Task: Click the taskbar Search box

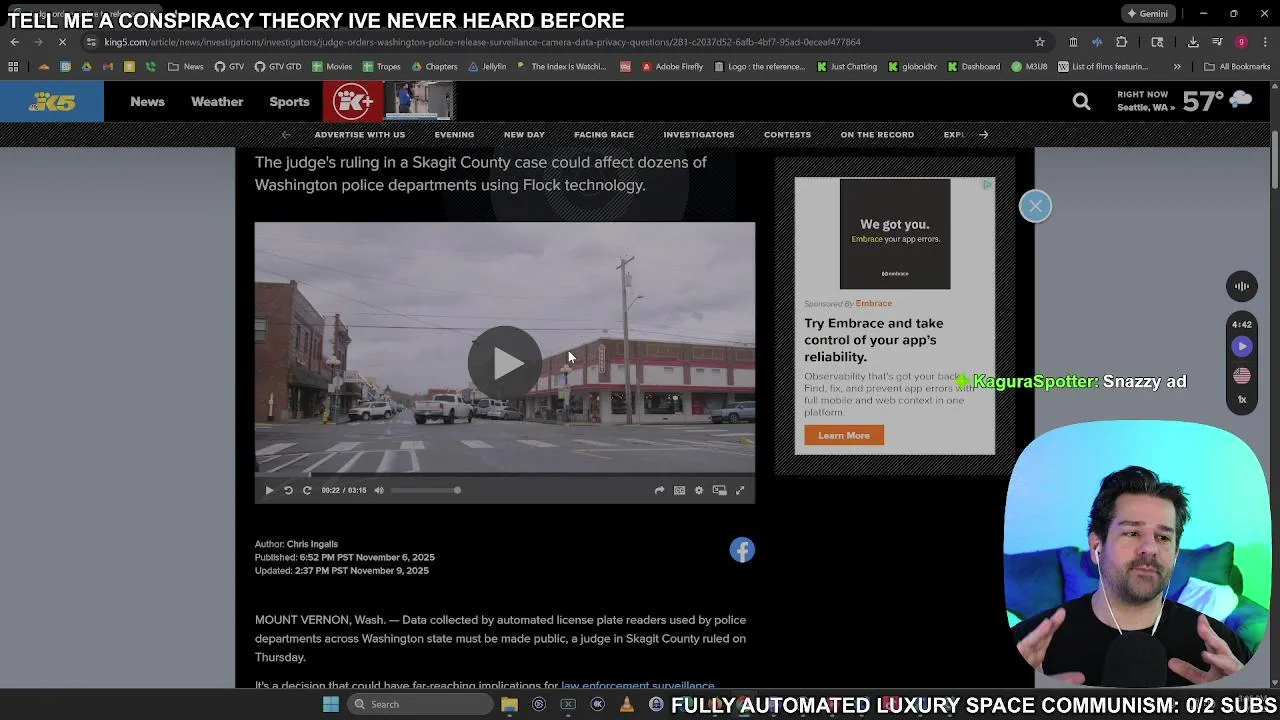Action: click(x=420, y=704)
